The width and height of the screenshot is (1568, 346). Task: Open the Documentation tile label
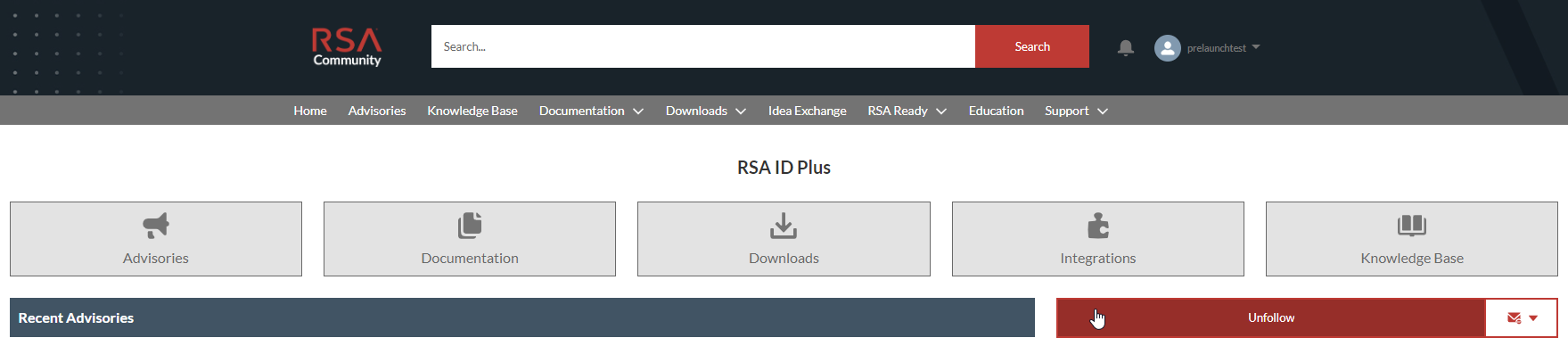(470, 259)
